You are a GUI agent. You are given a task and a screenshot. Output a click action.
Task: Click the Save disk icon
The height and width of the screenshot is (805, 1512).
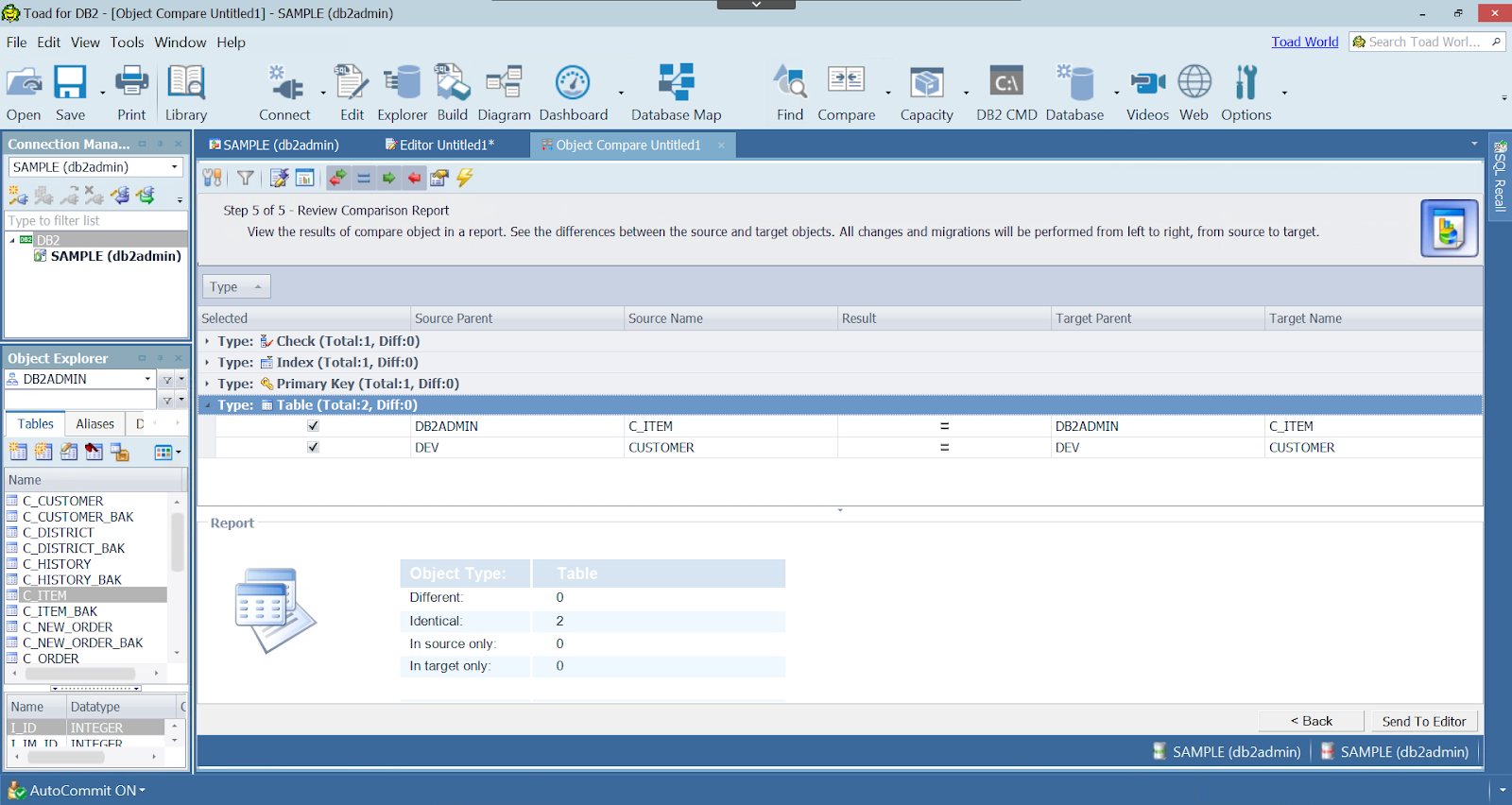[x=70, y=93]
